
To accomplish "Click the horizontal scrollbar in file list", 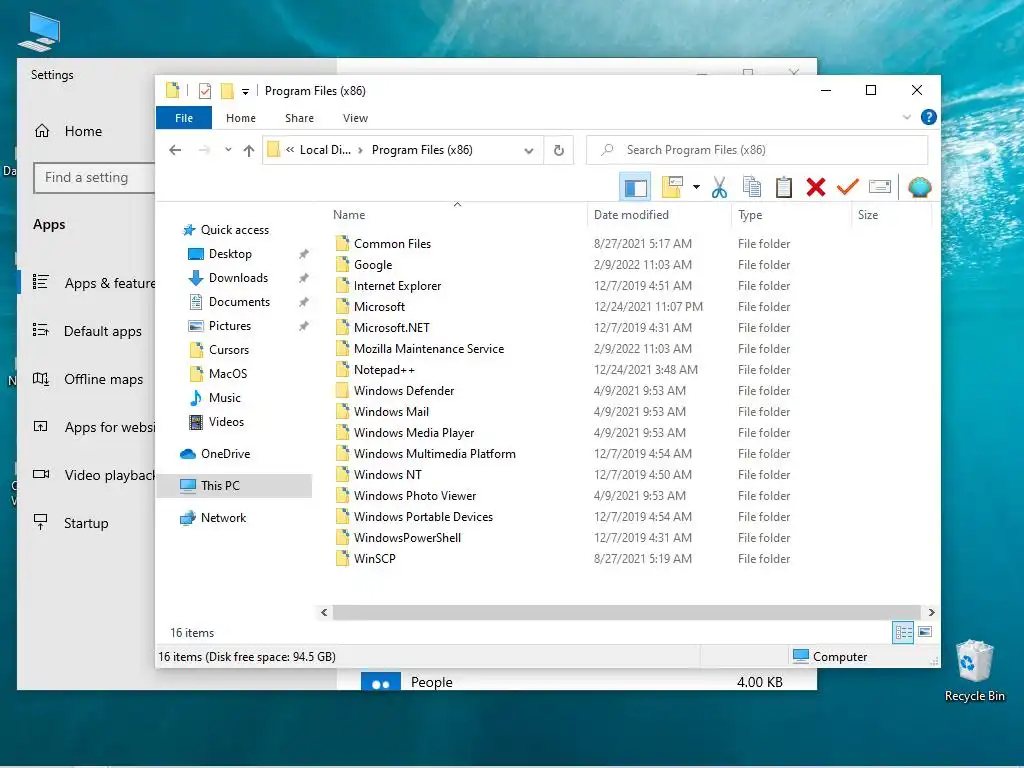I will click(626, 613).
